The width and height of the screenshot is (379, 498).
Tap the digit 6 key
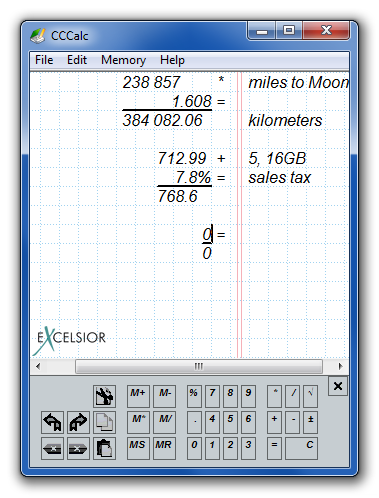point(248,422)
